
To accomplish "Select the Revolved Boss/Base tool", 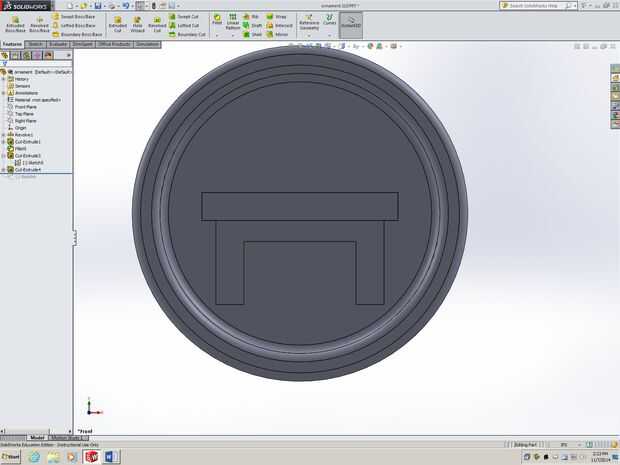I will click(40, 25).
